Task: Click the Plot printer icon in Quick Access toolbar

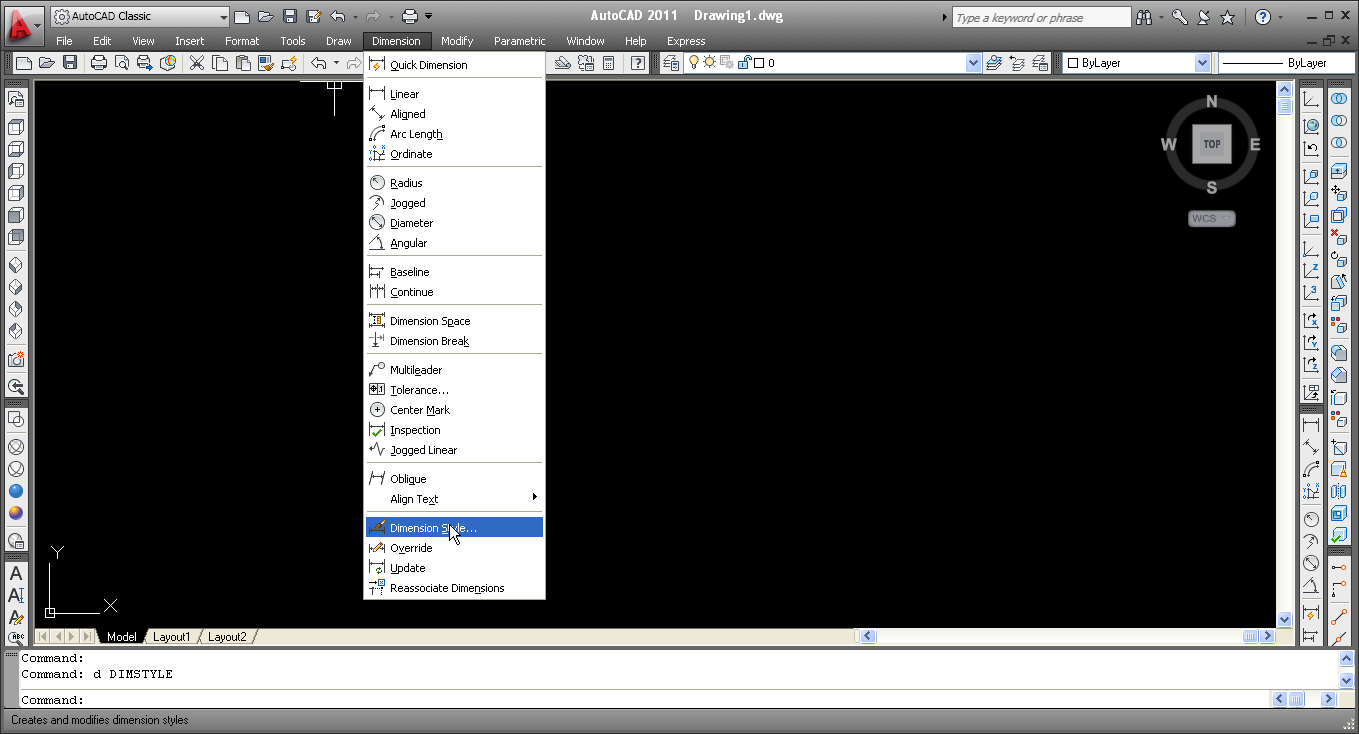Action: pyautogui.click(x=409, y=16)
